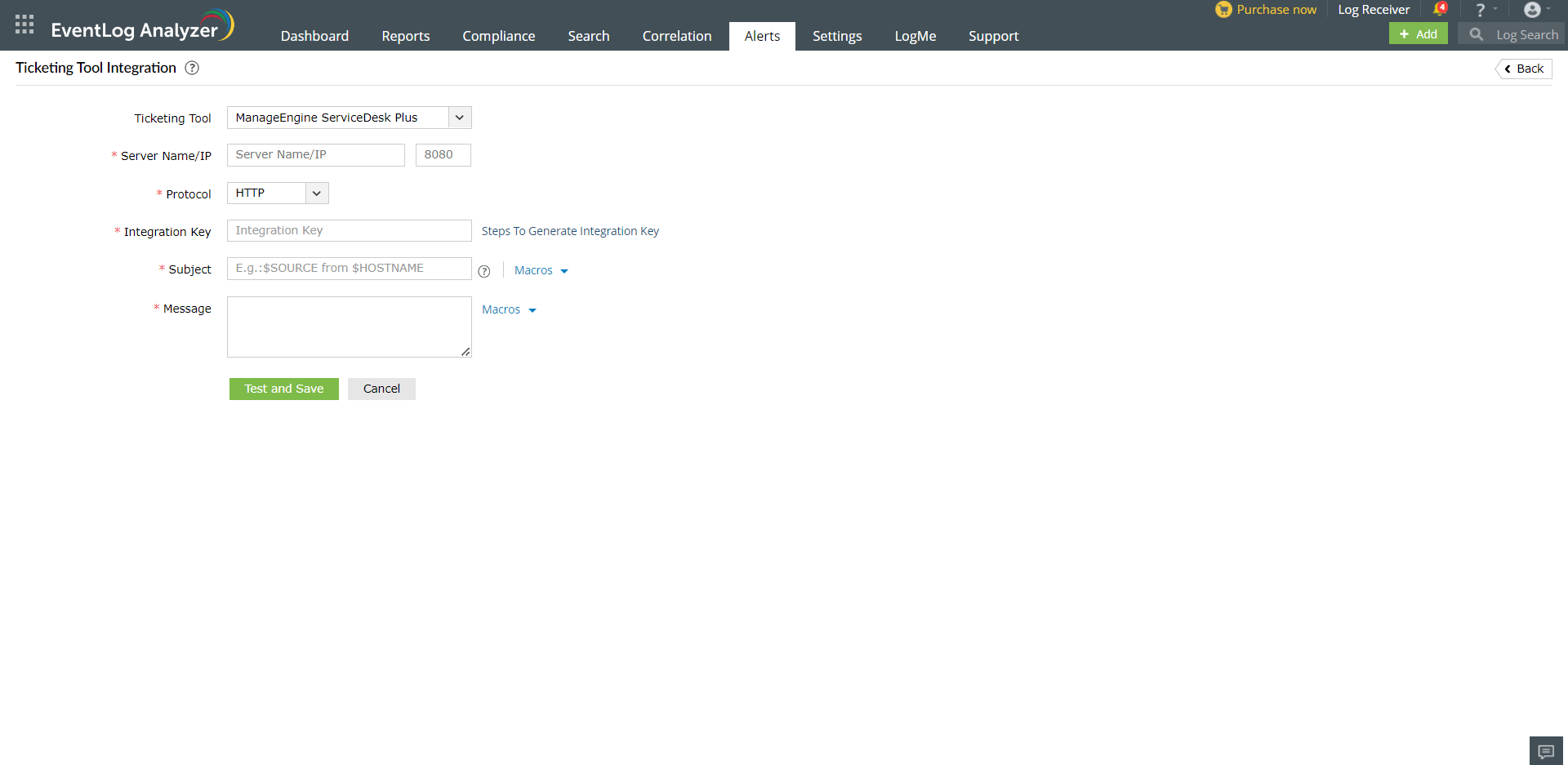
Task: Open the LogMe tab
Action: pos(915,36)
